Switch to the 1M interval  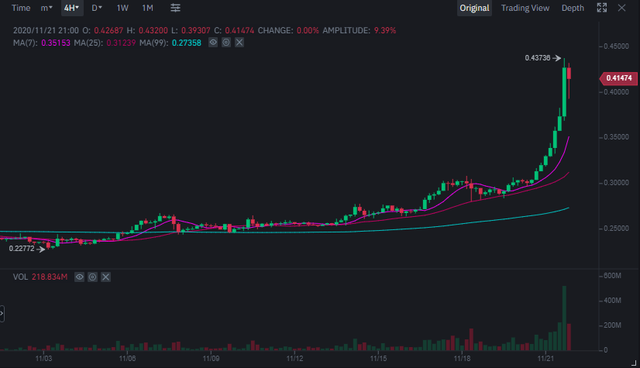pos(147,8)
